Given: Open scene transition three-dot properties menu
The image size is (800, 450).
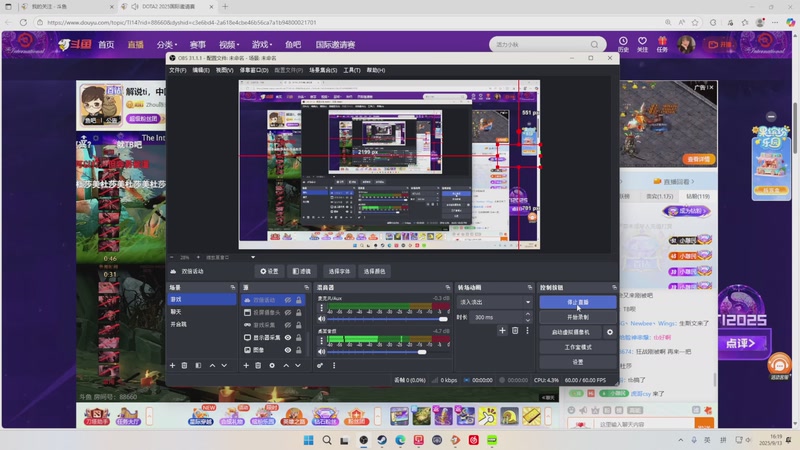Looking at the screenshot, I should 528,331.
